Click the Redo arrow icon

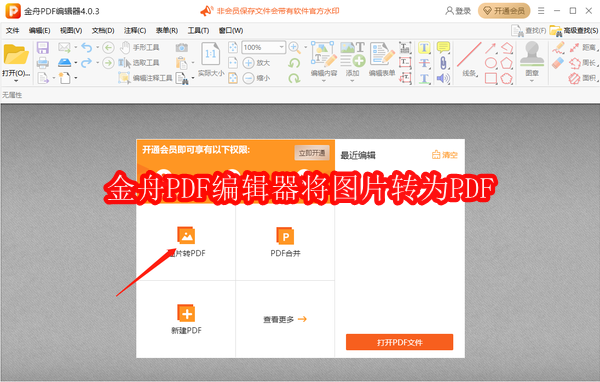click(87, 62)
